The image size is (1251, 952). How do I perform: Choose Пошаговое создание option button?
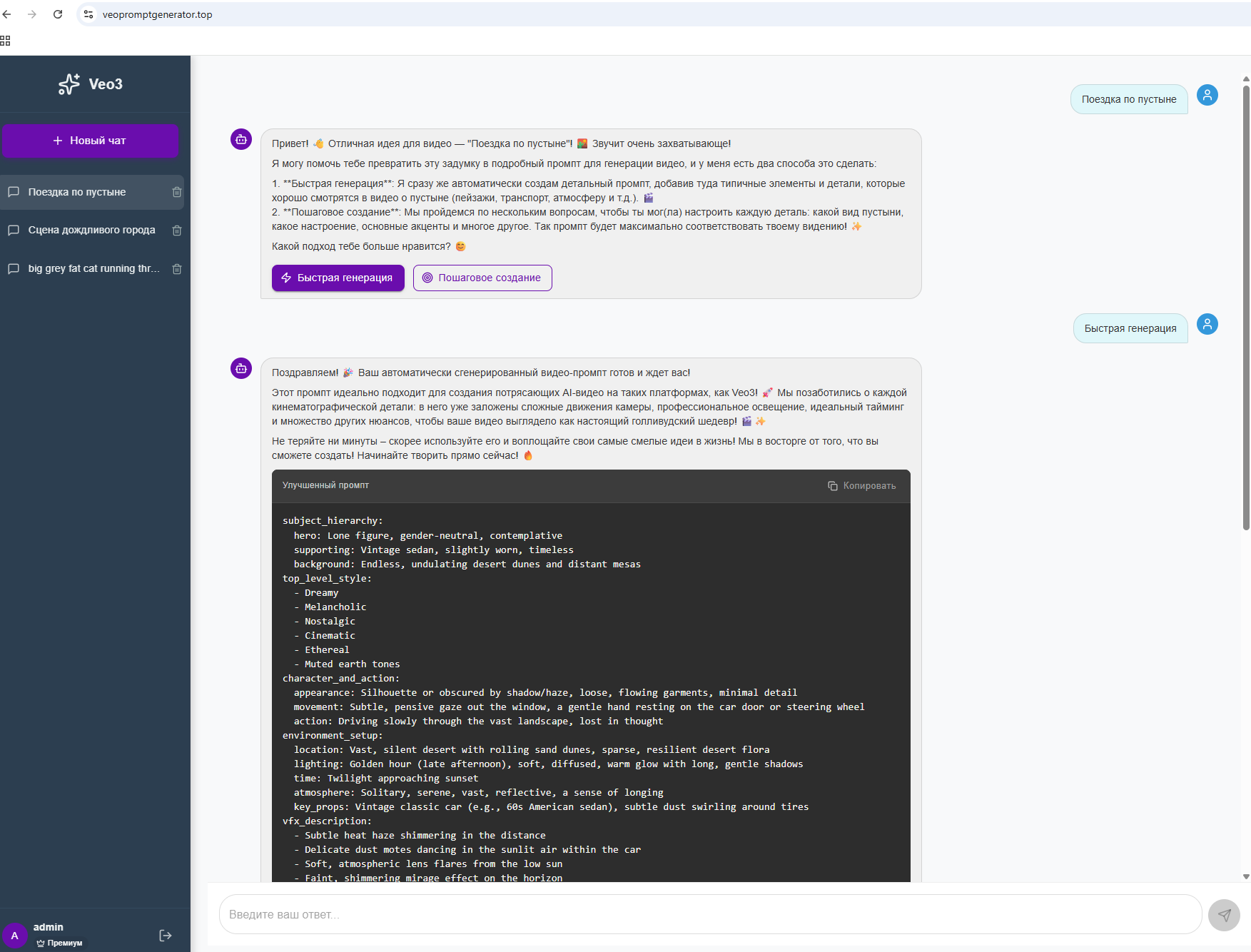[482, 278]
